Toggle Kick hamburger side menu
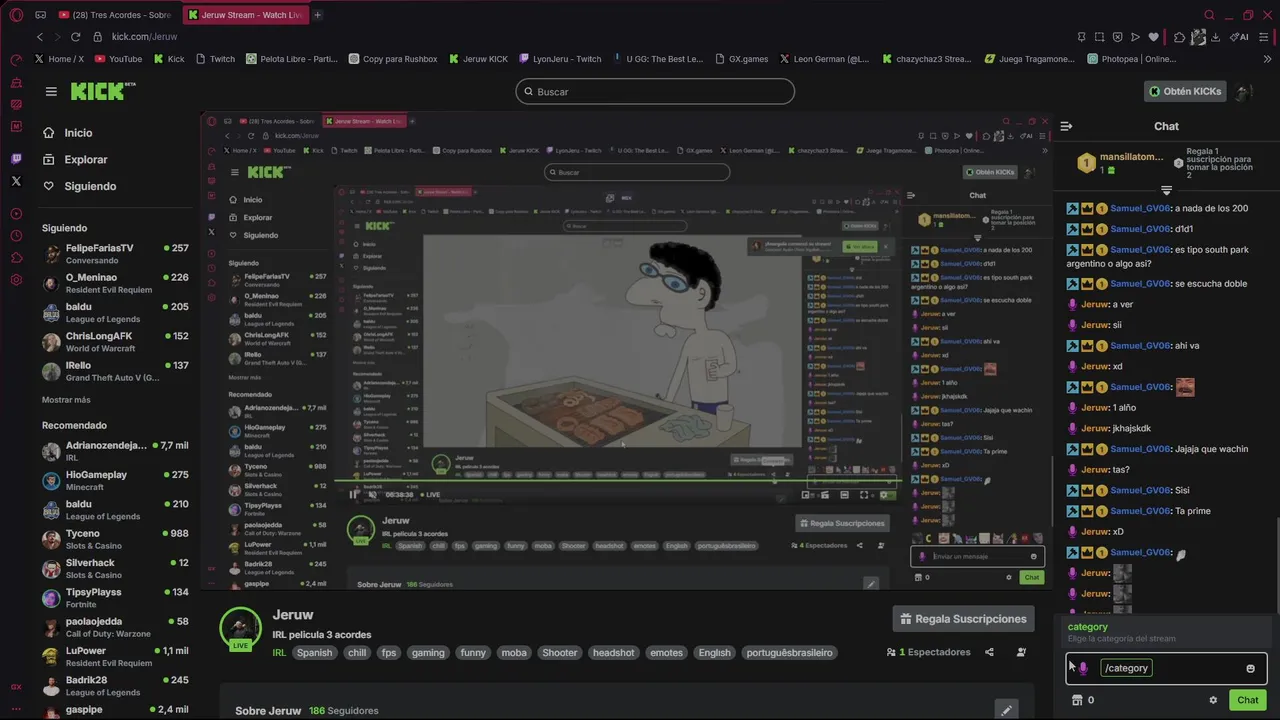The image size is (1280, 720). (x=51, y=91)
